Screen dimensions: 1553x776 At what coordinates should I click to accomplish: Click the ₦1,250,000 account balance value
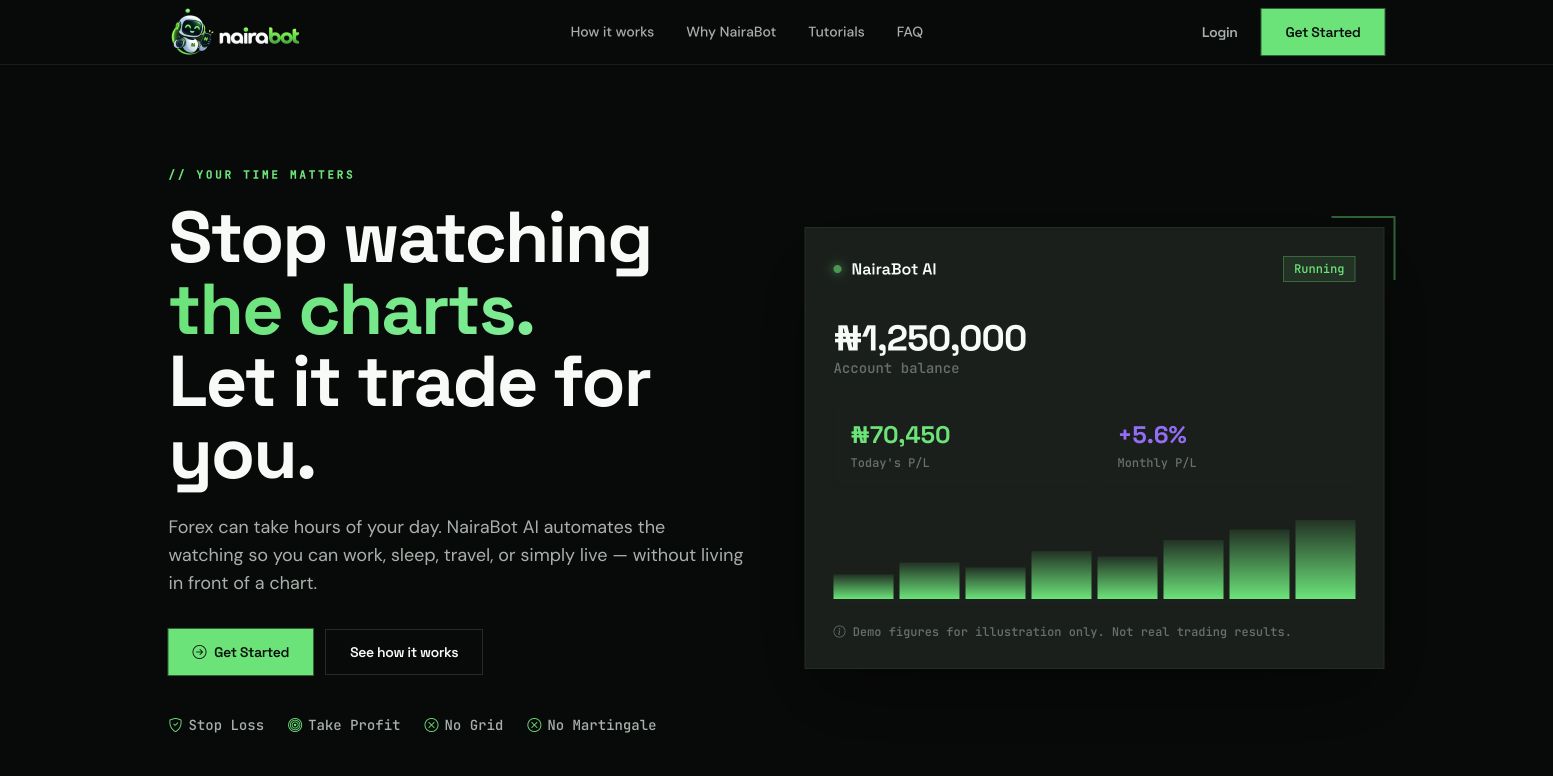[x=930, y=338]
